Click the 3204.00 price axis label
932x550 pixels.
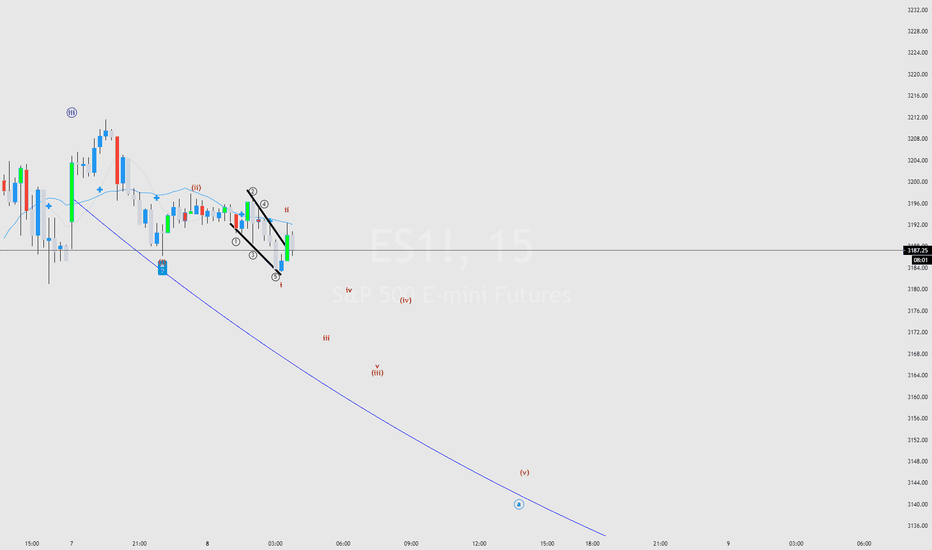[918, 161]
